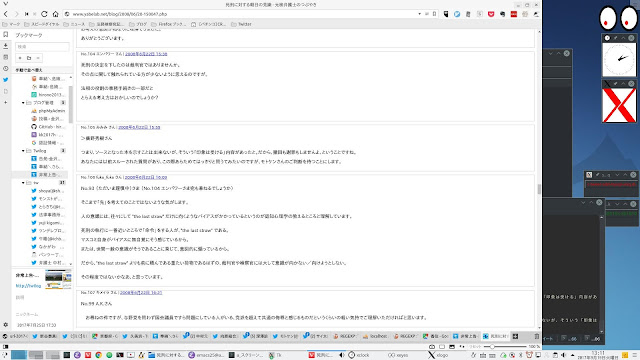Viewport: 640px width, 360px height.
Task: Toggle keep-above pin on xclock window
Action: point(615,38)
